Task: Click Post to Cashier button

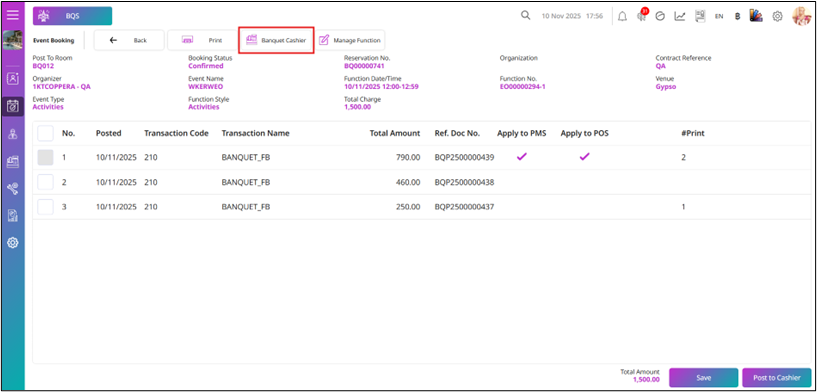Action: tap(777, 378)
